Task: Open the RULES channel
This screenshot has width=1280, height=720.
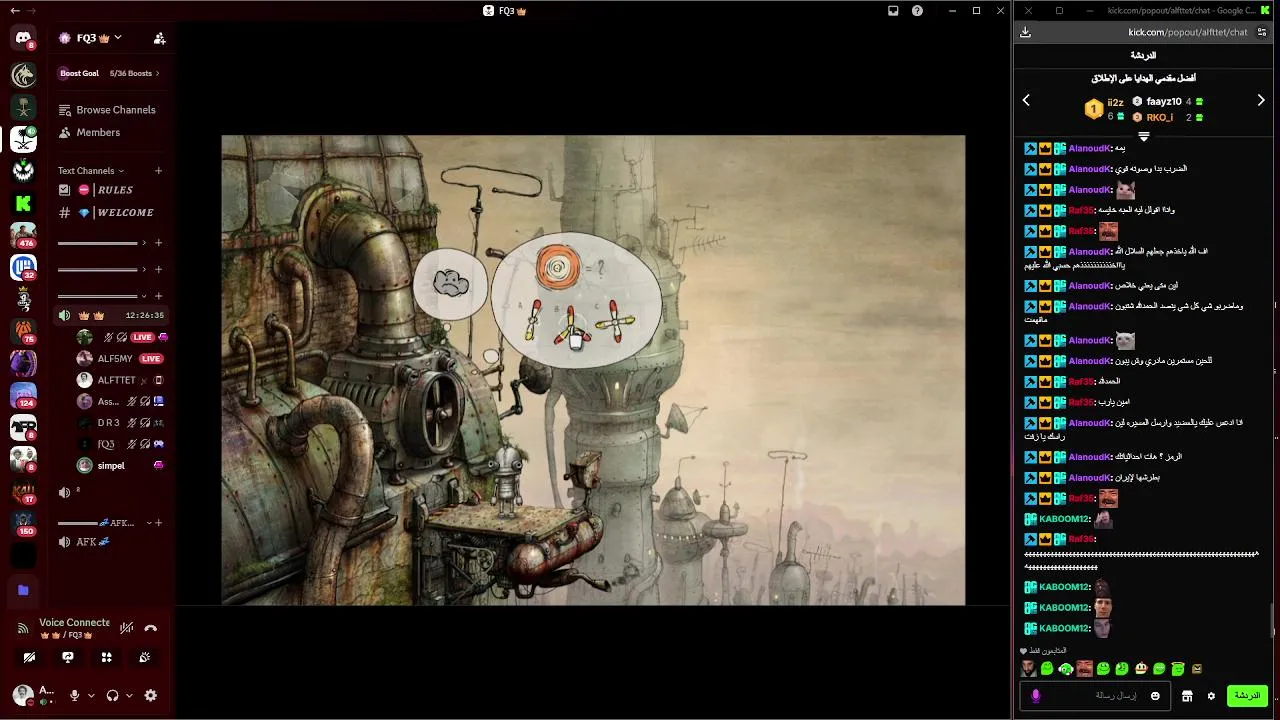Action: (x=110, y=190)
